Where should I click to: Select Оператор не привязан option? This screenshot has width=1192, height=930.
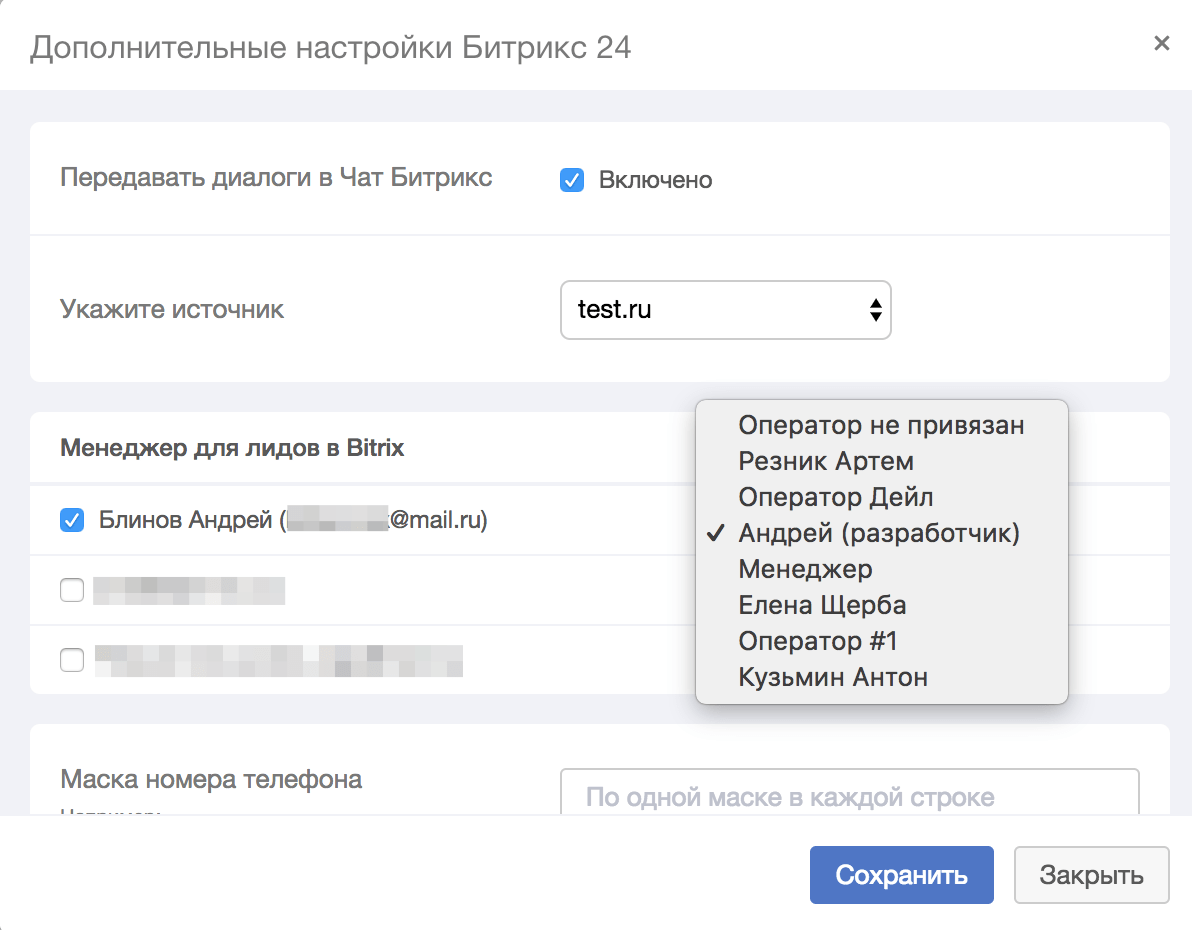881,425
